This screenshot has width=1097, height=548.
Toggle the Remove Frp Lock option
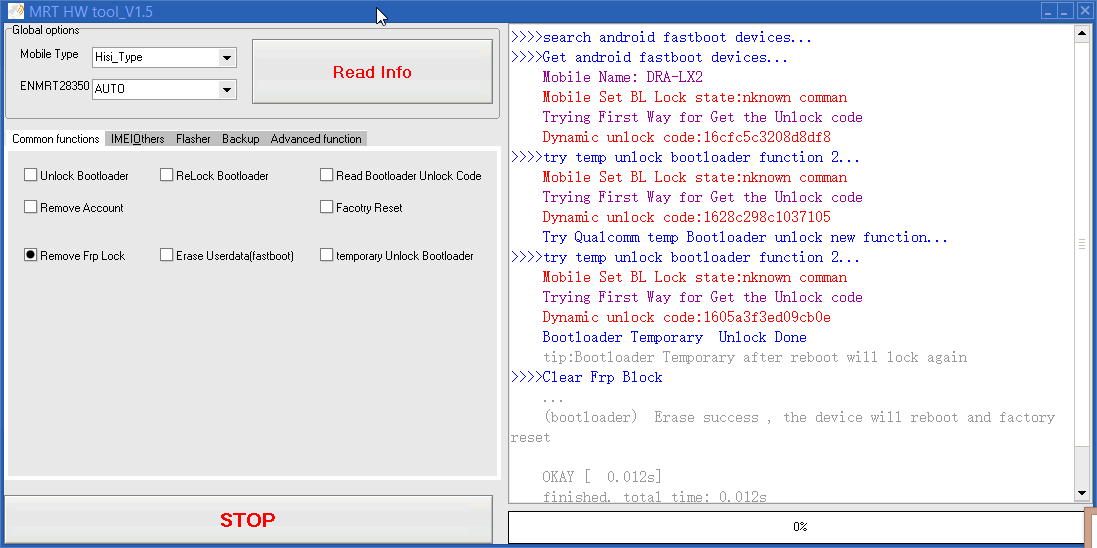(30, 255)
